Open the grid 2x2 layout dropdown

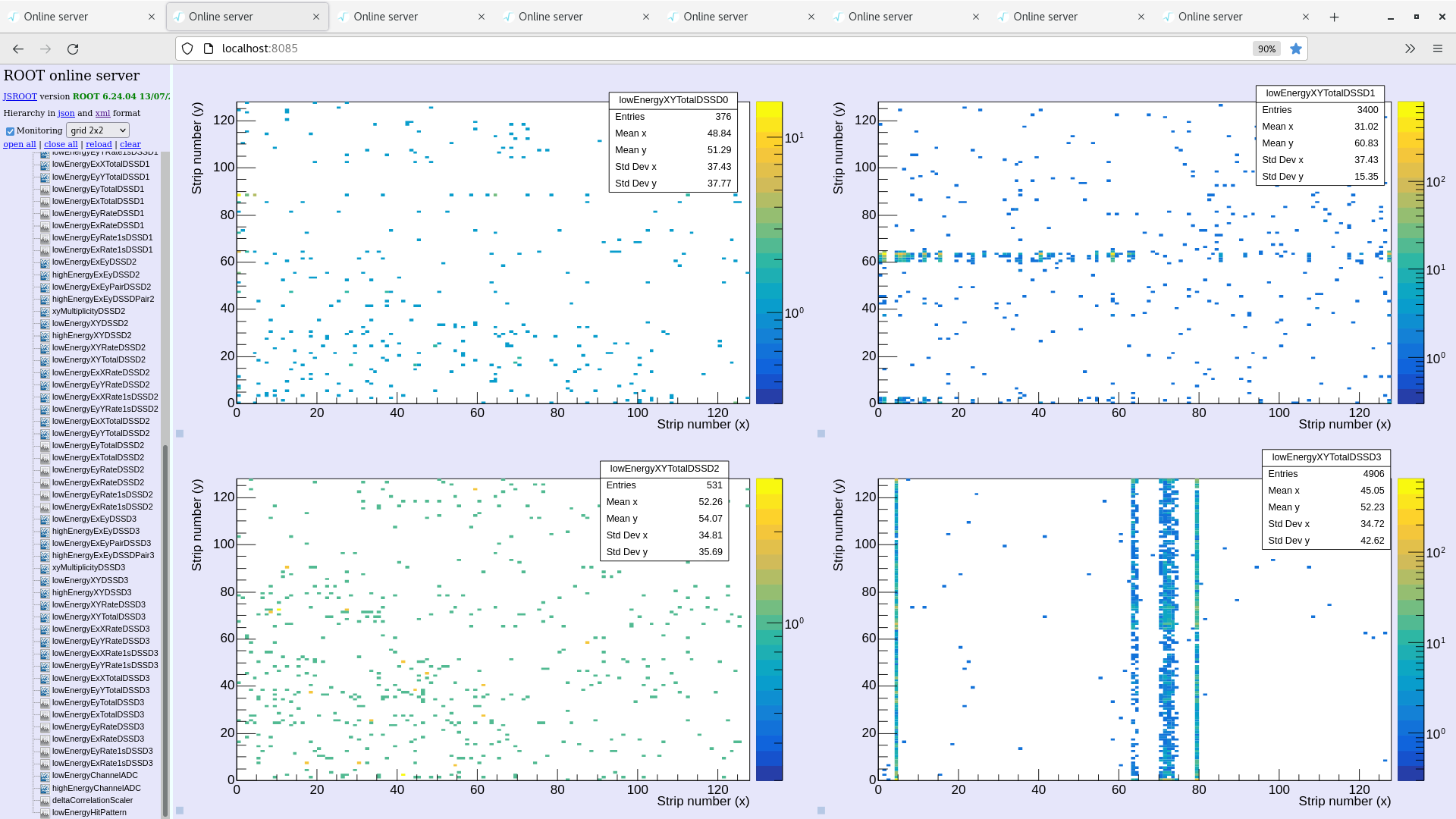98,130
